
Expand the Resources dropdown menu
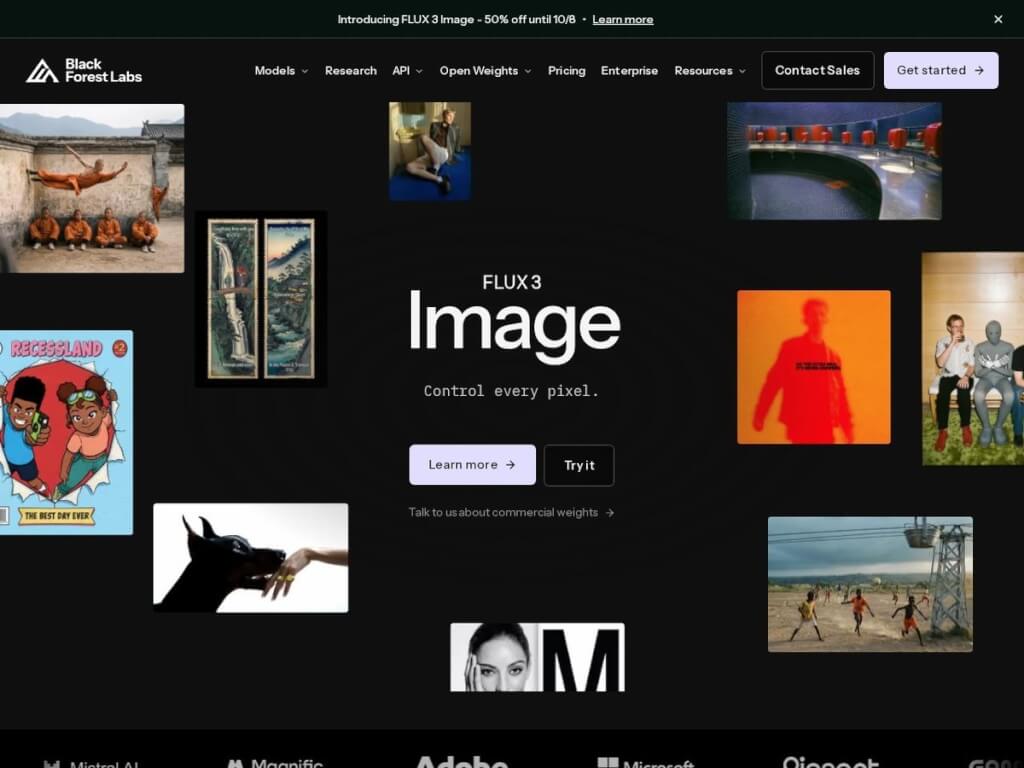click(x=710, y=71)
